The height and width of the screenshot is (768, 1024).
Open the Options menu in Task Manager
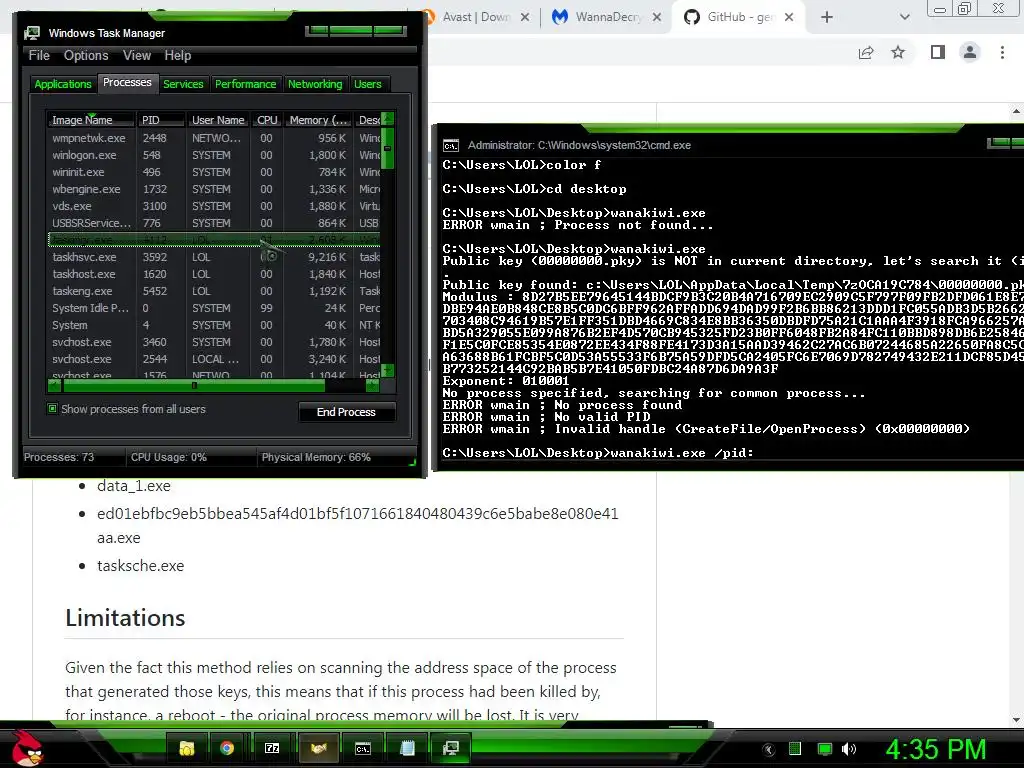coord(86,56)
